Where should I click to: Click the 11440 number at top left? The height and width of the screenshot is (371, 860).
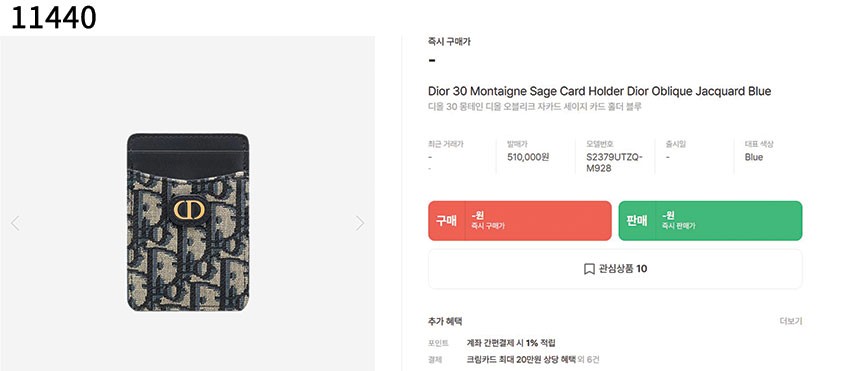(x=54, y=18)
